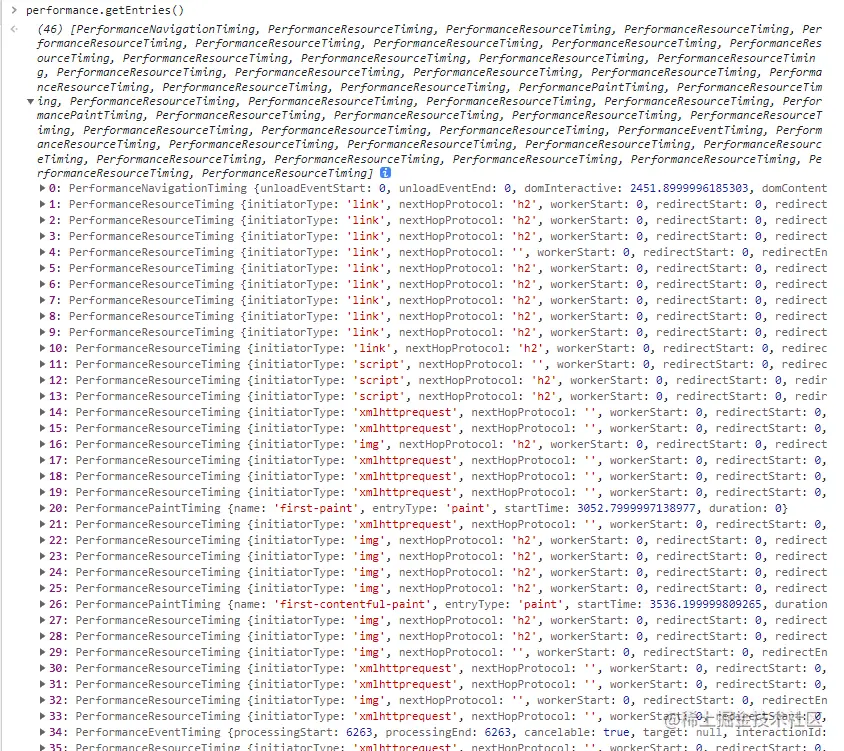Expand entry 28 img resource
The width and height of the screenshot is (844, 751).
coord(42,636)
